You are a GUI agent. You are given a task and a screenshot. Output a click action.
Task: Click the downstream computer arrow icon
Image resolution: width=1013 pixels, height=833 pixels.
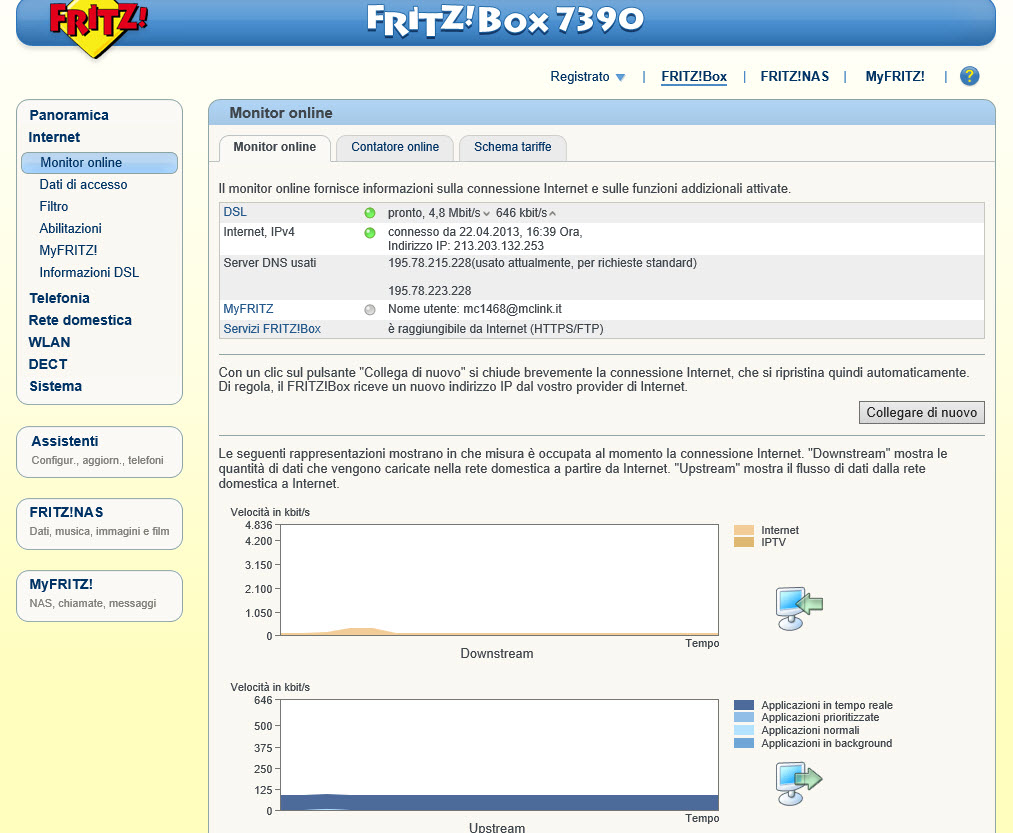[x=799, y=608]
